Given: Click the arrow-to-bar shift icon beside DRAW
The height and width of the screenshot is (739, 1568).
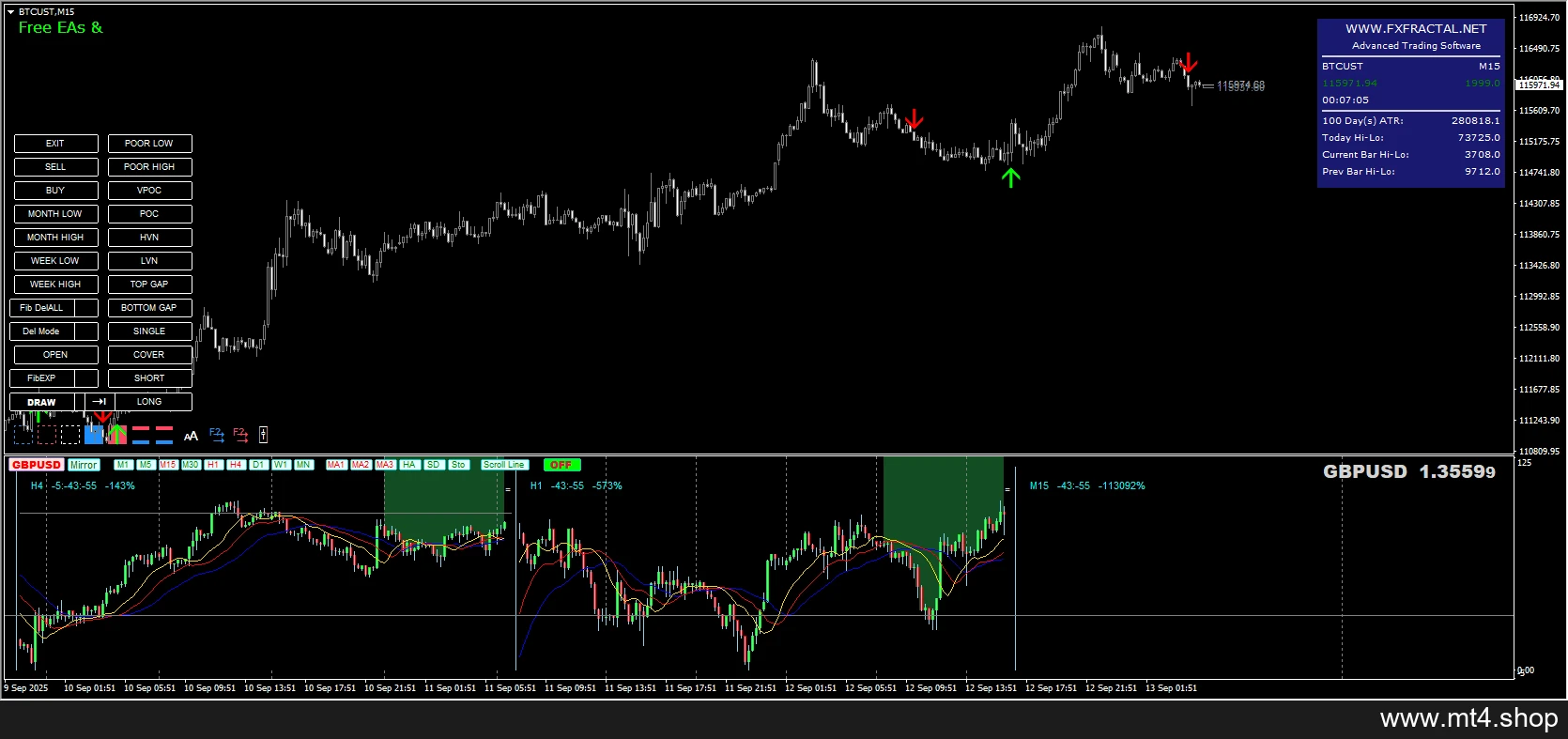Looking at the screenshot, I should point(100,402).
